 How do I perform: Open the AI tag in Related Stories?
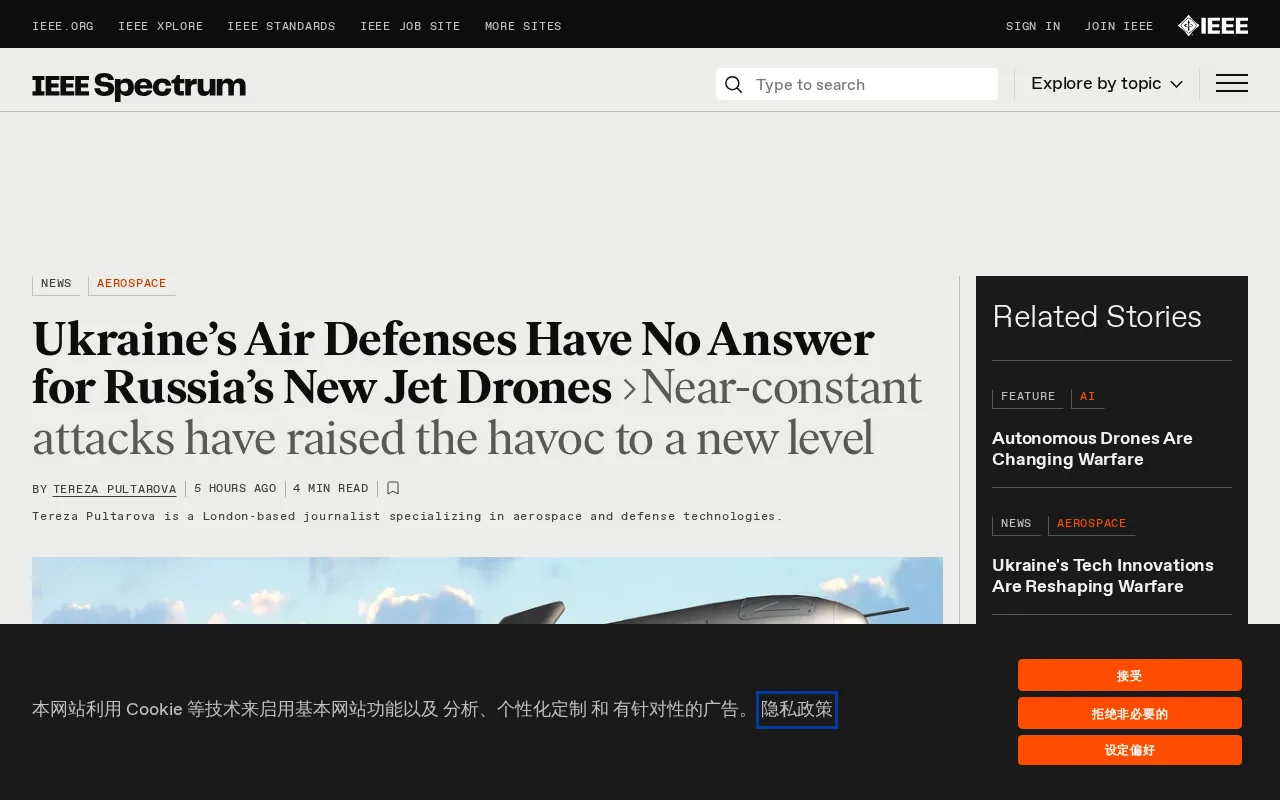click(x=1088, y=398)
